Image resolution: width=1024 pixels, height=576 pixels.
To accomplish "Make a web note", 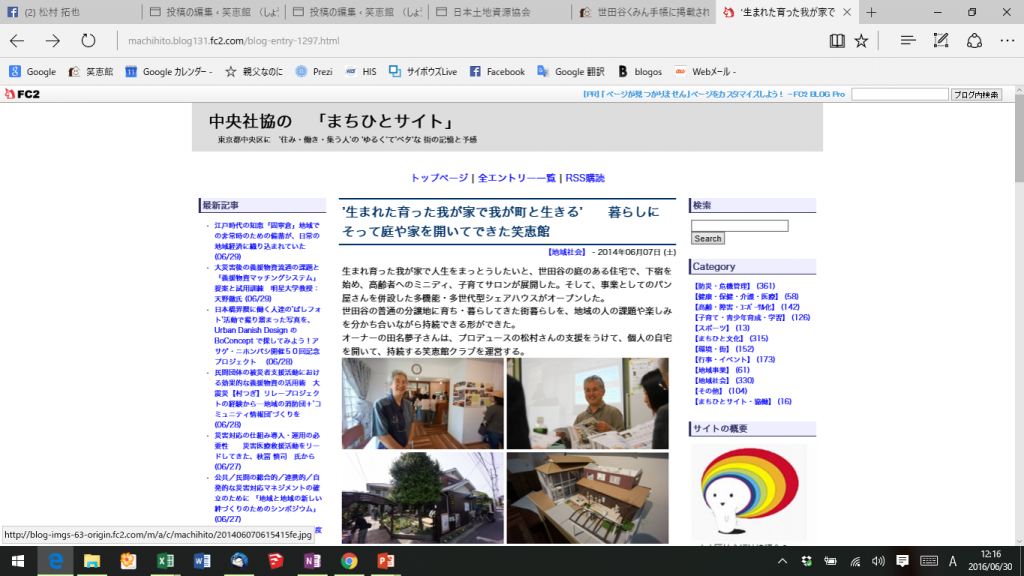I will (940, 40).
